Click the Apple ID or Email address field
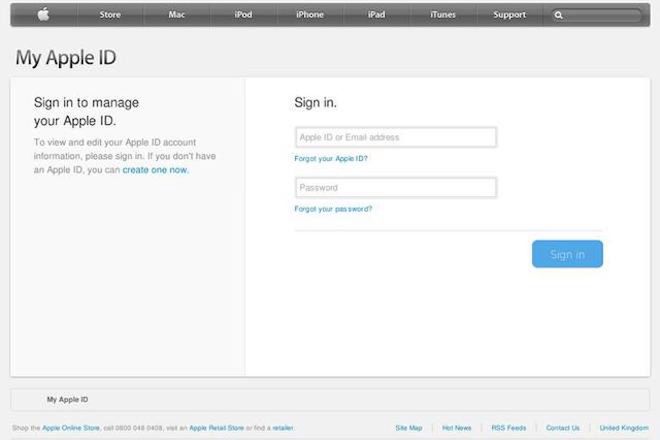Screen dimensions: 660x440 396,137
